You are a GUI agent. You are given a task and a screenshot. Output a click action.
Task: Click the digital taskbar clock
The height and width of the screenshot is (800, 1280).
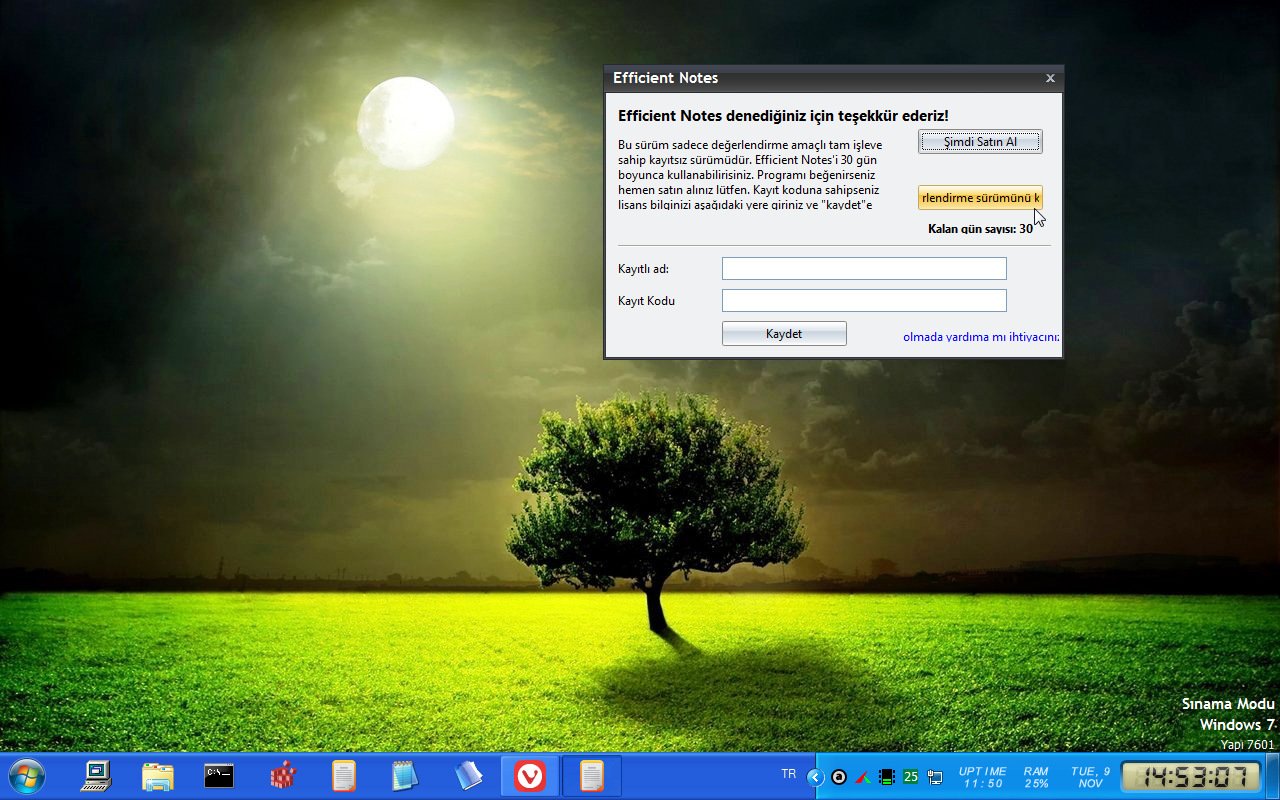point(1189,777)
